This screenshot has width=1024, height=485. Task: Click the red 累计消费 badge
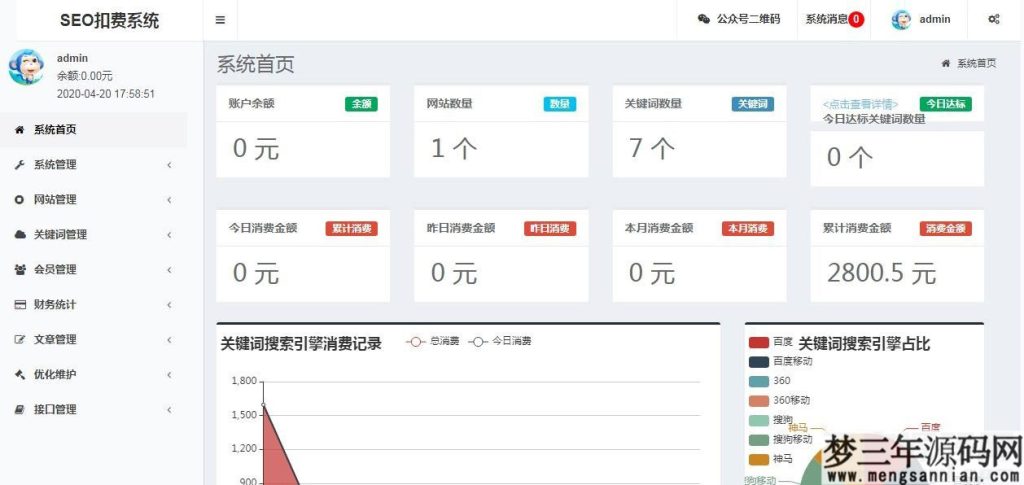pos(351,228)
